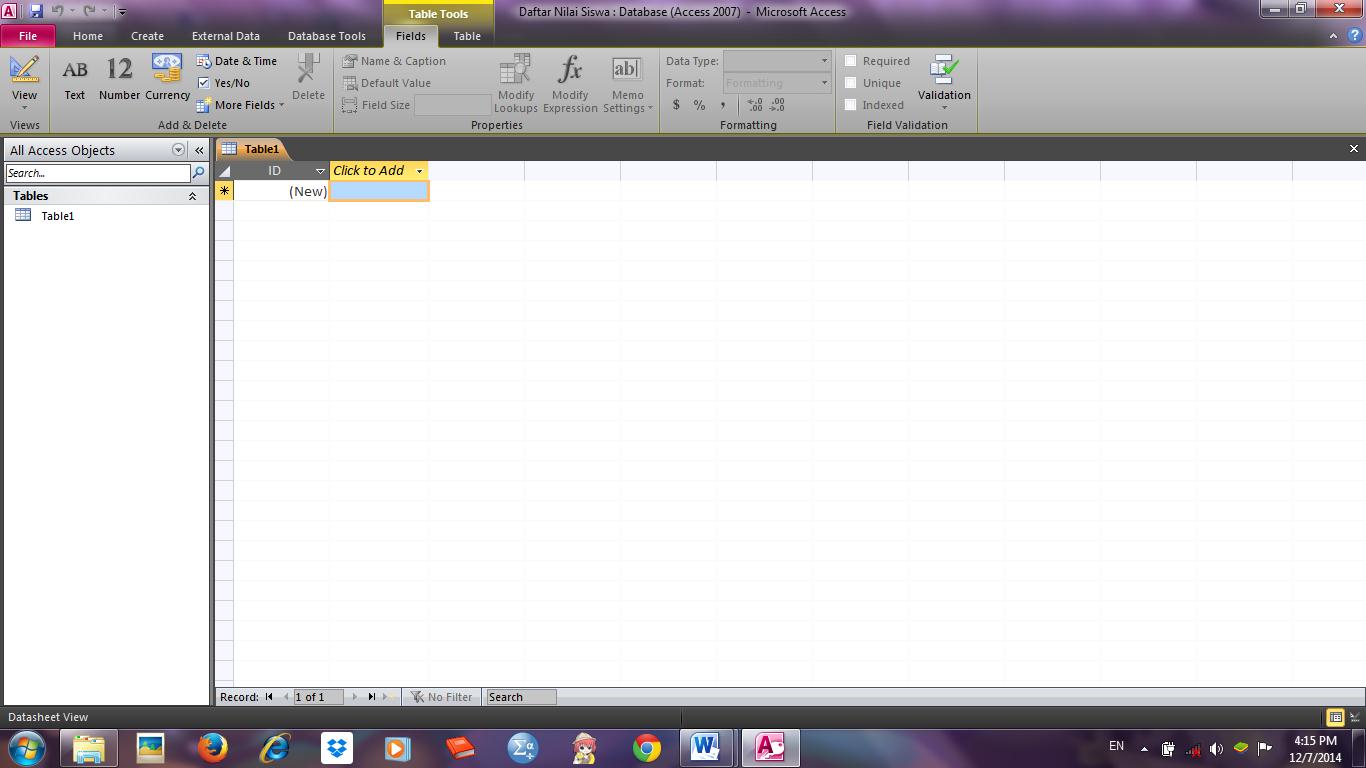Screen dimensions: 1366x768
Task: Add a Number field using ribbon icon
Action: [x=118, y=78]
